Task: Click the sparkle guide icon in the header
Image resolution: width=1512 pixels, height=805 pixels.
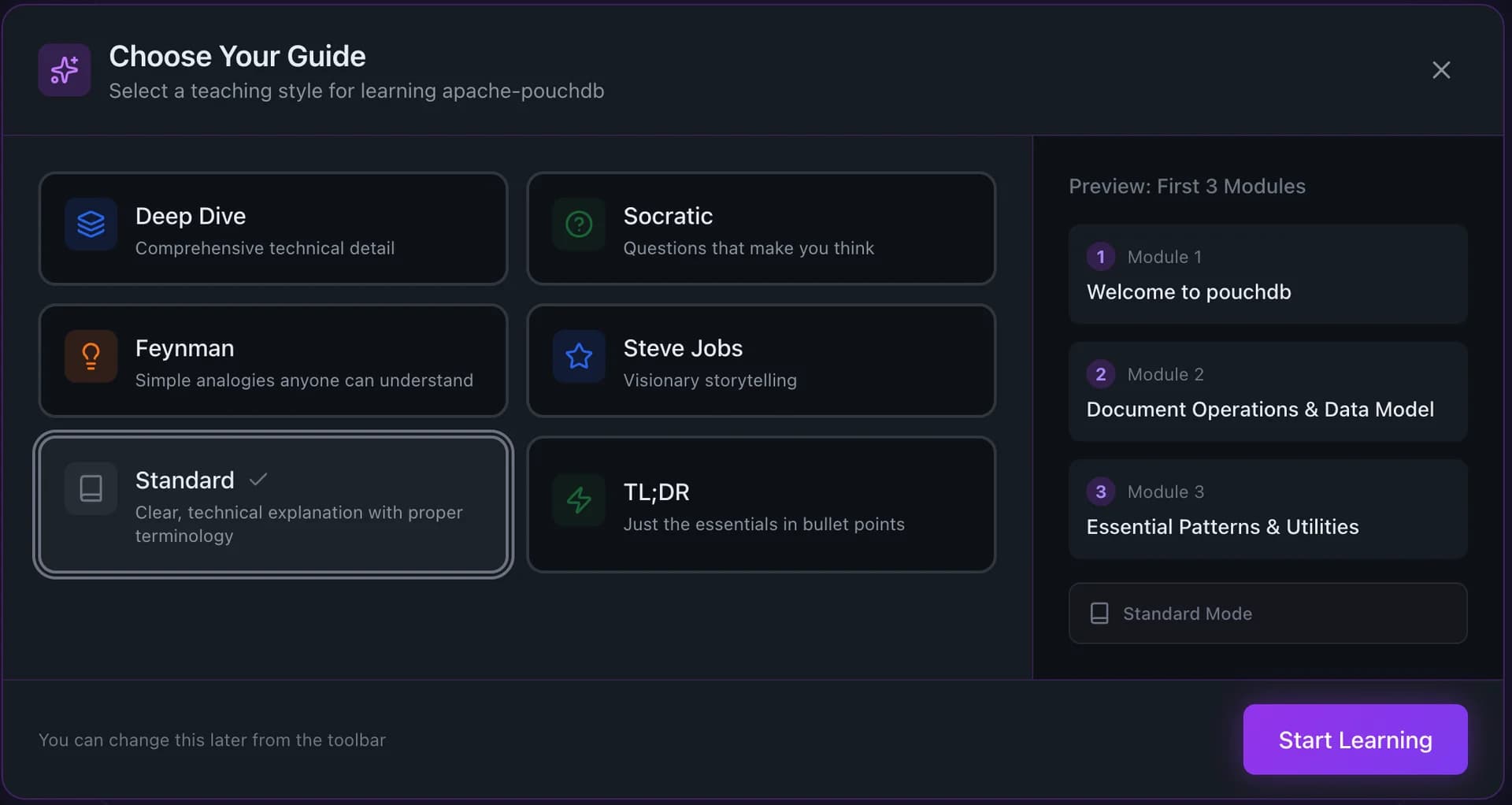Action: point(64,70)
